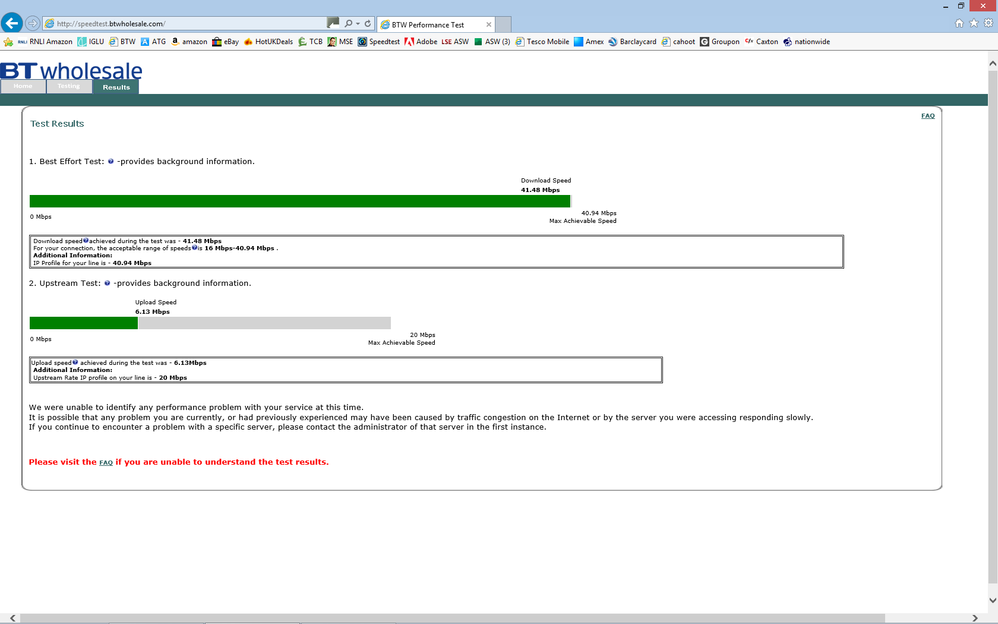Open the browser Home icon
998x624 pixels.
[x=959, y=24]
